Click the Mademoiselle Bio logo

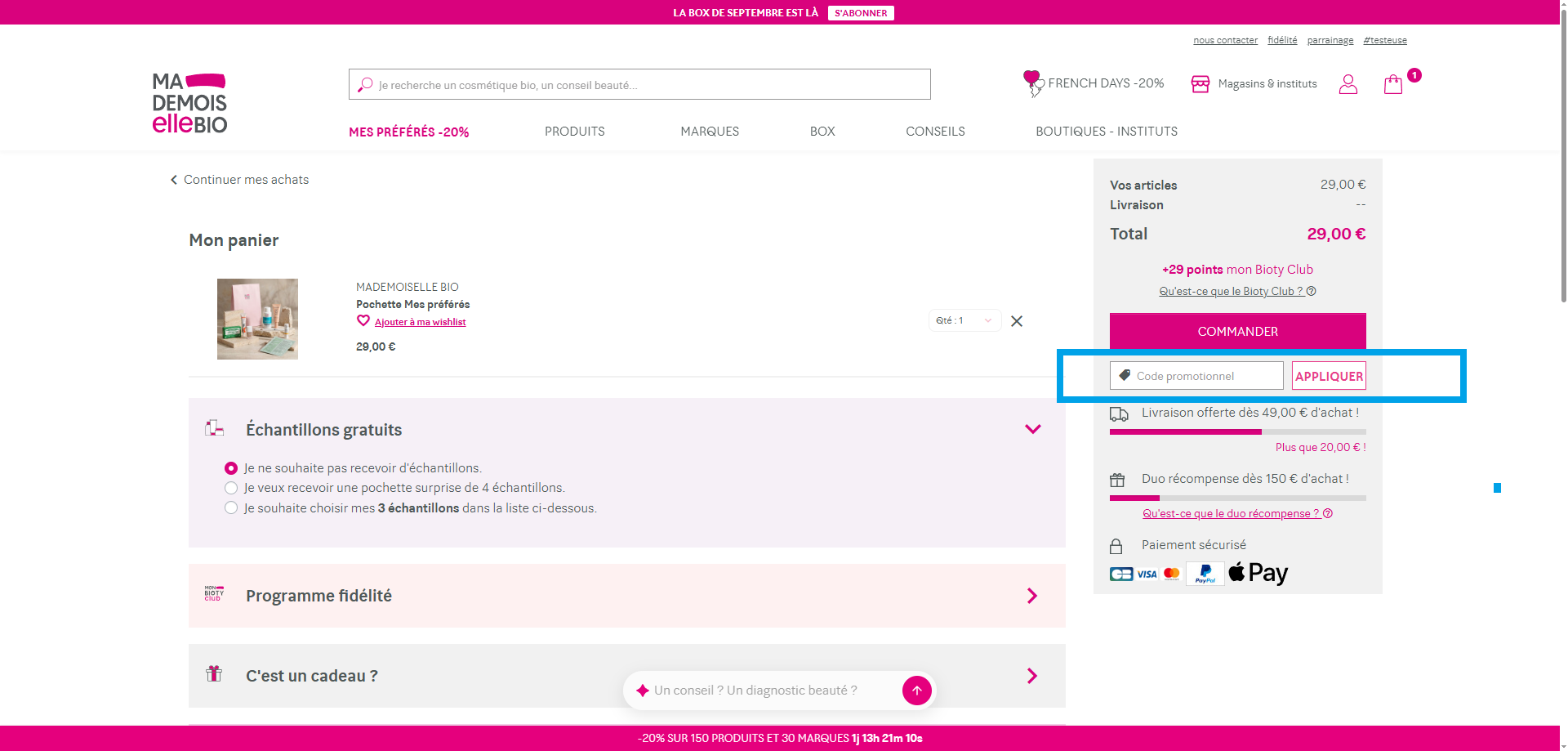tap(189, 103)
